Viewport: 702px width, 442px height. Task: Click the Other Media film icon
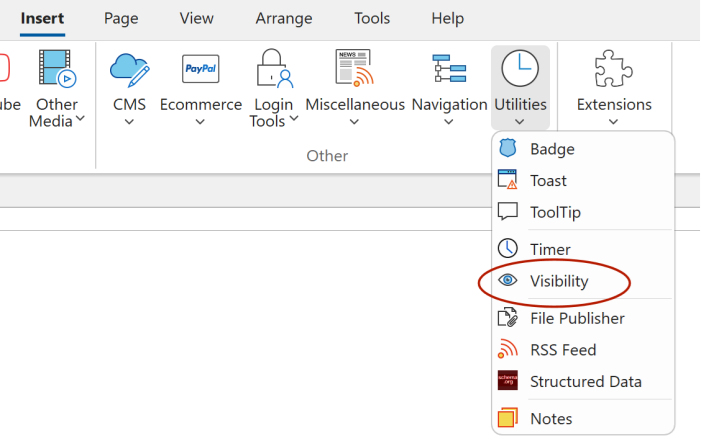click(x=56, y=70)
